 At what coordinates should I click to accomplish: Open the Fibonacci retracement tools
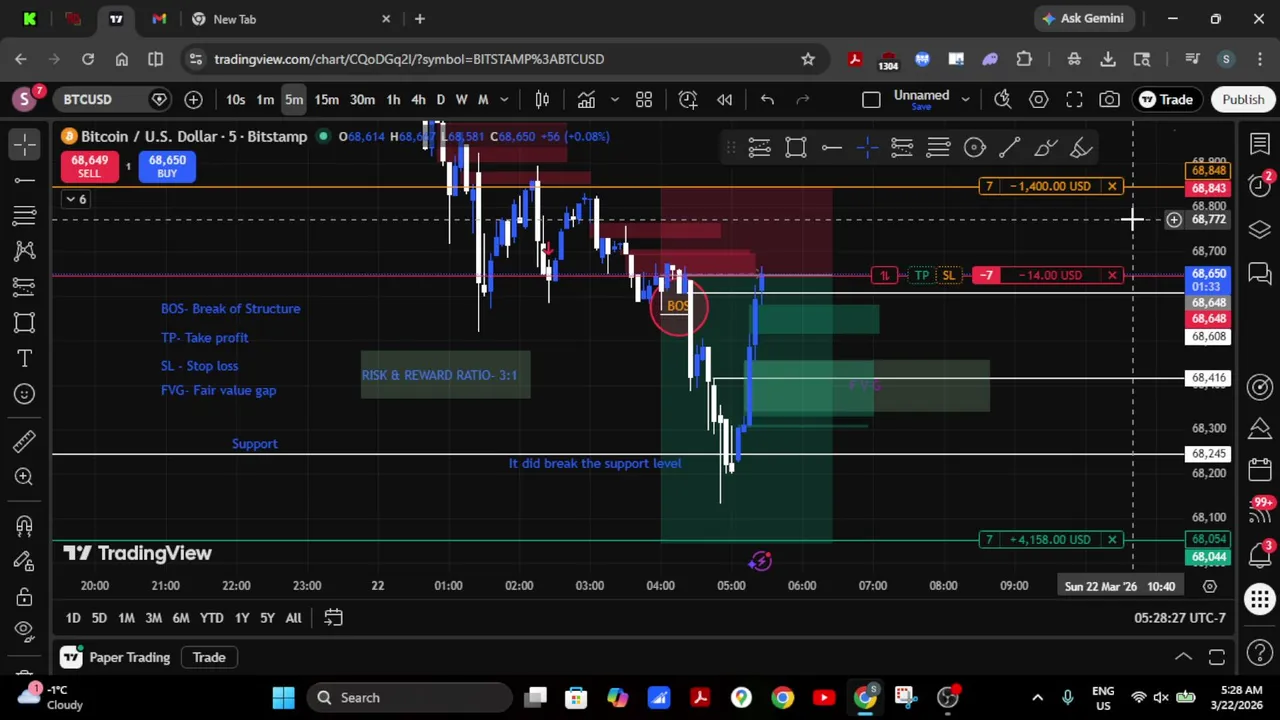click(25, 215)
